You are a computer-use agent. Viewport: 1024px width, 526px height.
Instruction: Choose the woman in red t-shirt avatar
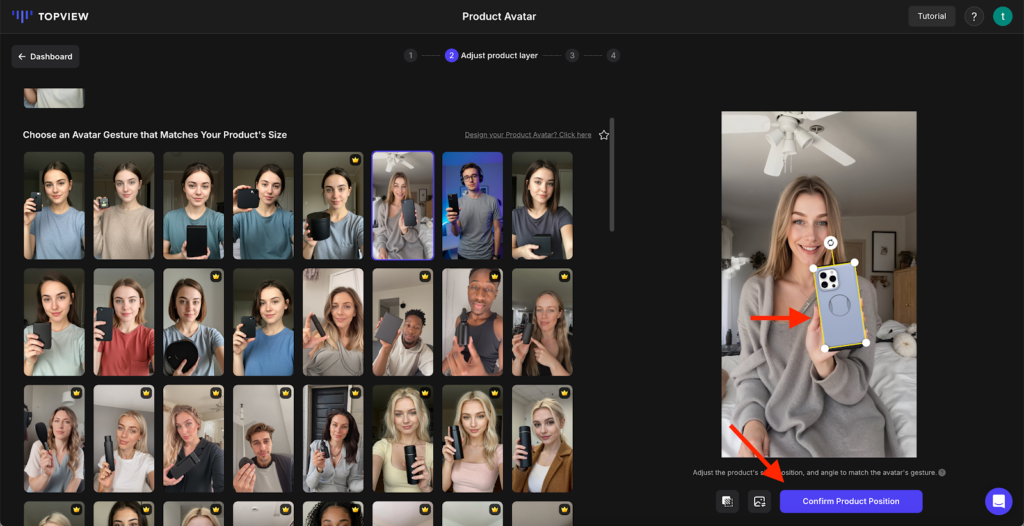point(124,322)
